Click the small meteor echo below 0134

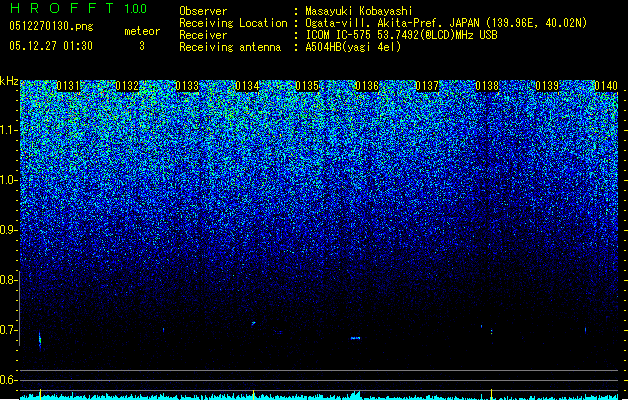pyautogui.click(x=253, y=323)
